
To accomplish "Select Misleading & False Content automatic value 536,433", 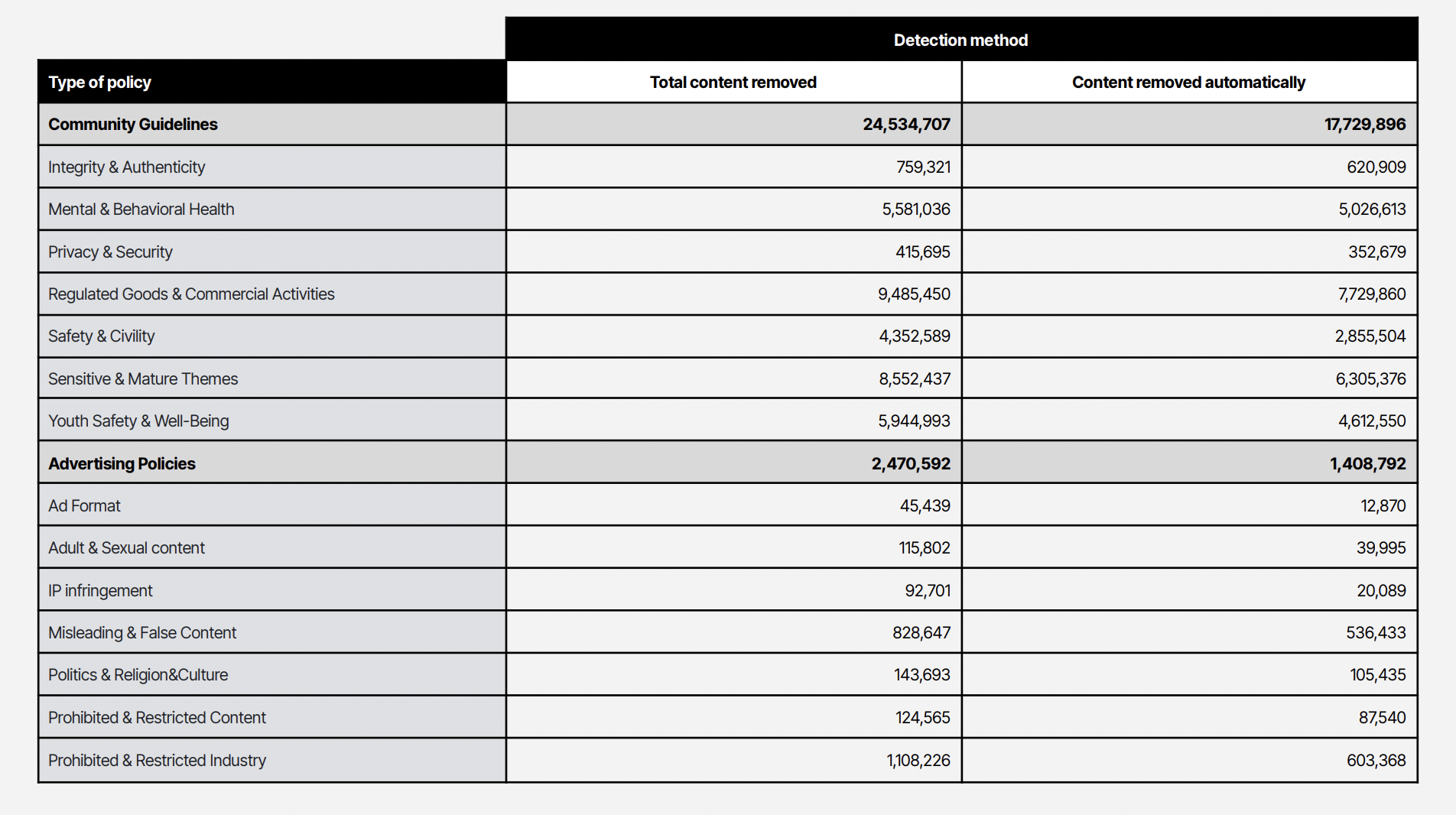I will (1375, 632).
